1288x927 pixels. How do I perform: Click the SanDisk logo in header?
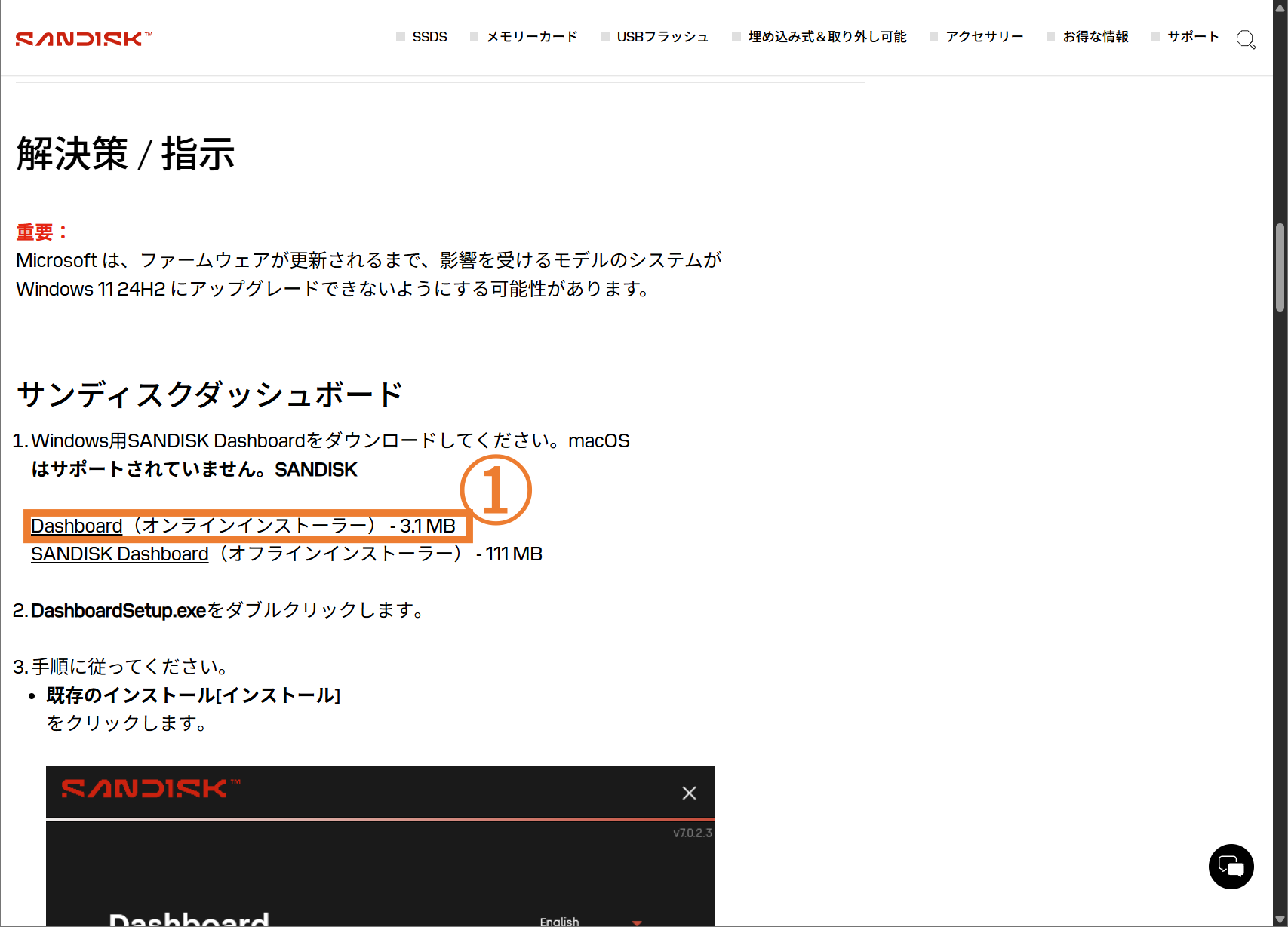pyautogui.click(x=84, y=38)
